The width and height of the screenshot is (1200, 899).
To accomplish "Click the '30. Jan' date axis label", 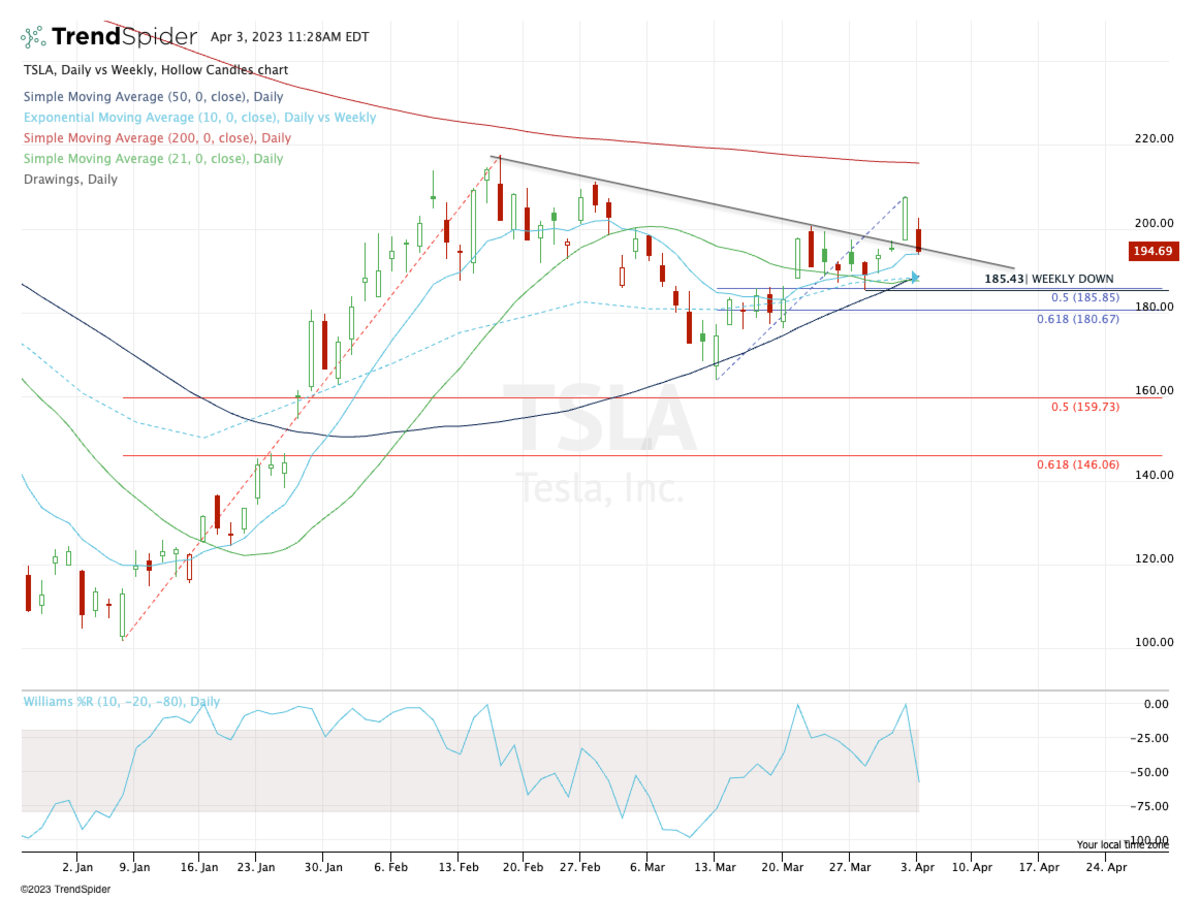I will pyautogui.click(x=324, y=868).
